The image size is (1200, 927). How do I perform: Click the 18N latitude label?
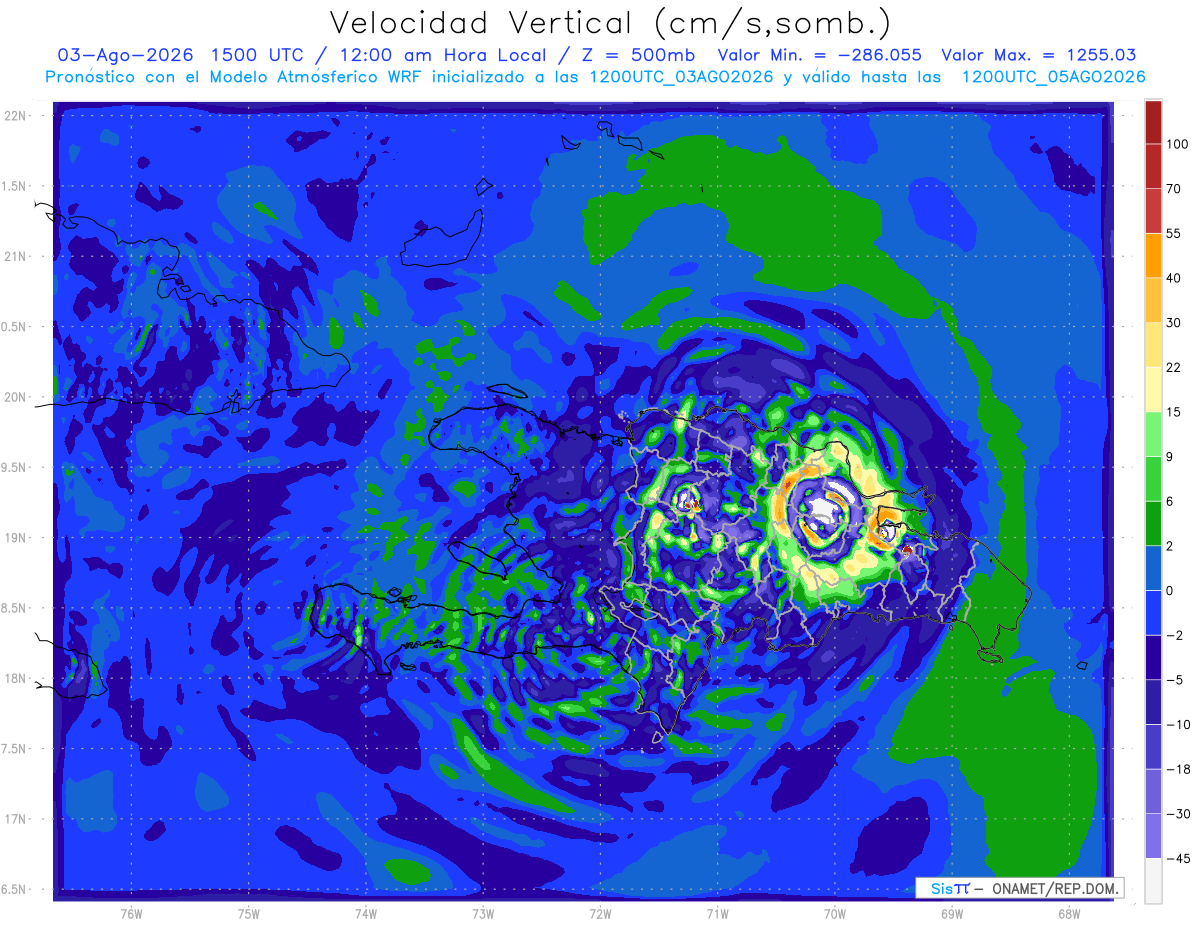coord(16,678)
